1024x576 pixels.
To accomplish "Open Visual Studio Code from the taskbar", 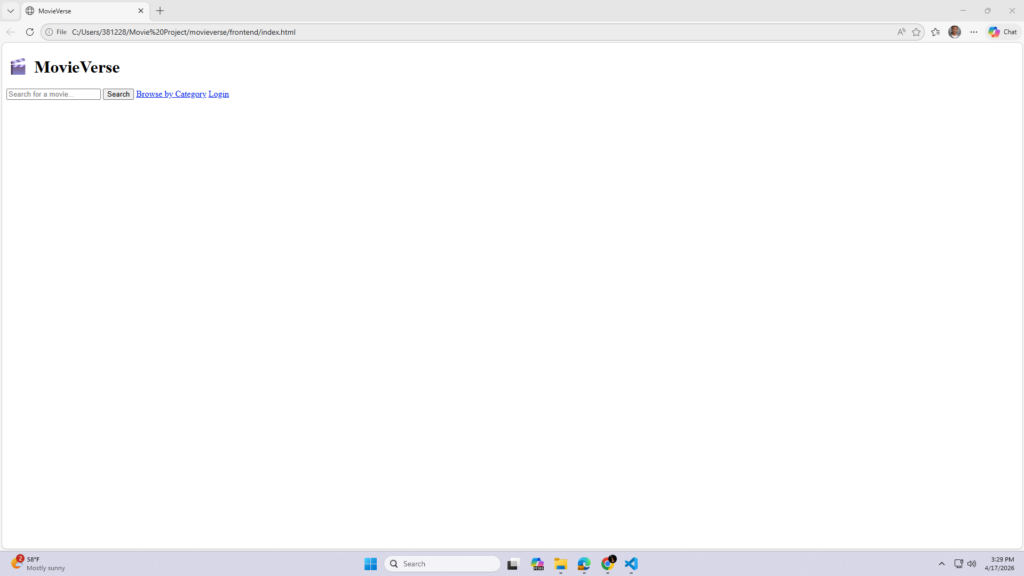I will [x=631, y=564].
